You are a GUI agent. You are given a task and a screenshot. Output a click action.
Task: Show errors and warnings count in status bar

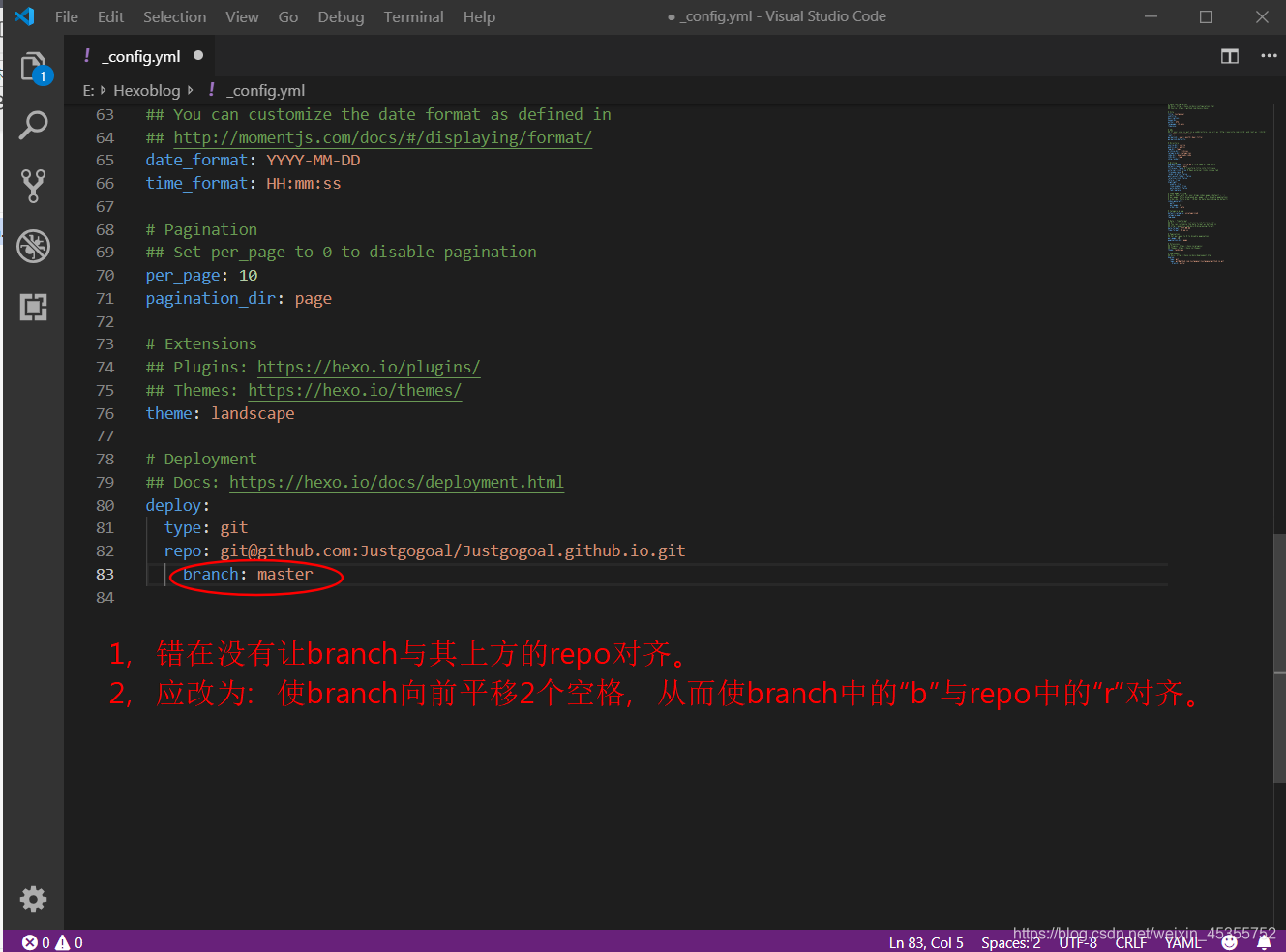pos(52,942)
